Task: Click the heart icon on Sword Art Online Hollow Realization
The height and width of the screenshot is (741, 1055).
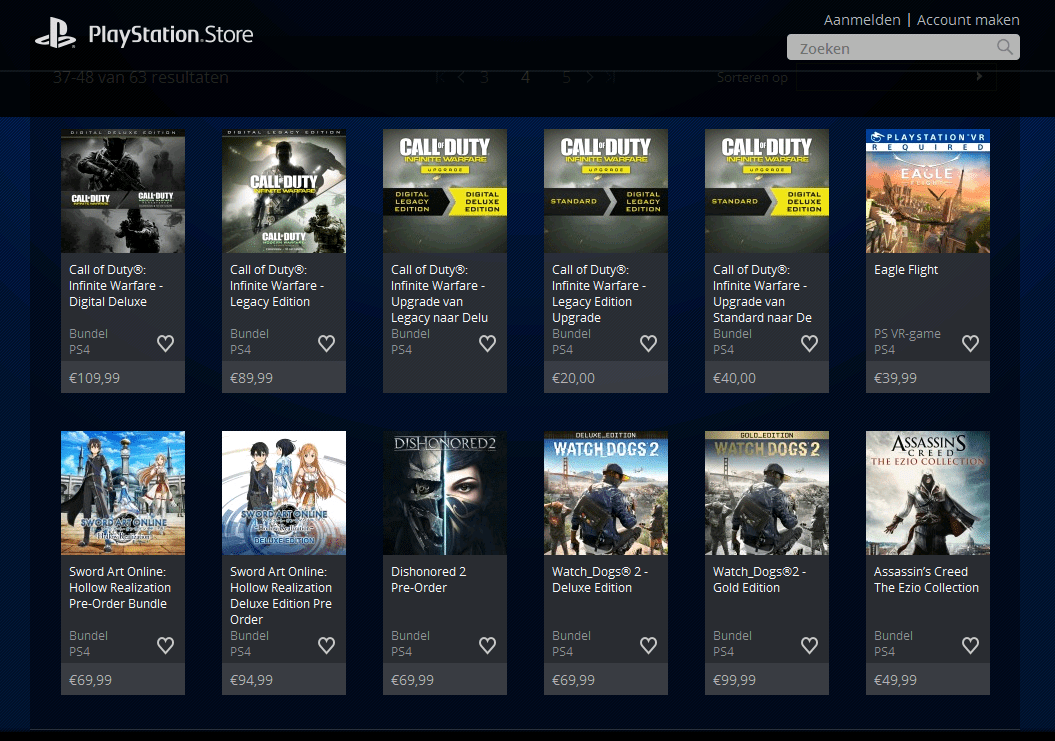Action: [x=165, y=645]
